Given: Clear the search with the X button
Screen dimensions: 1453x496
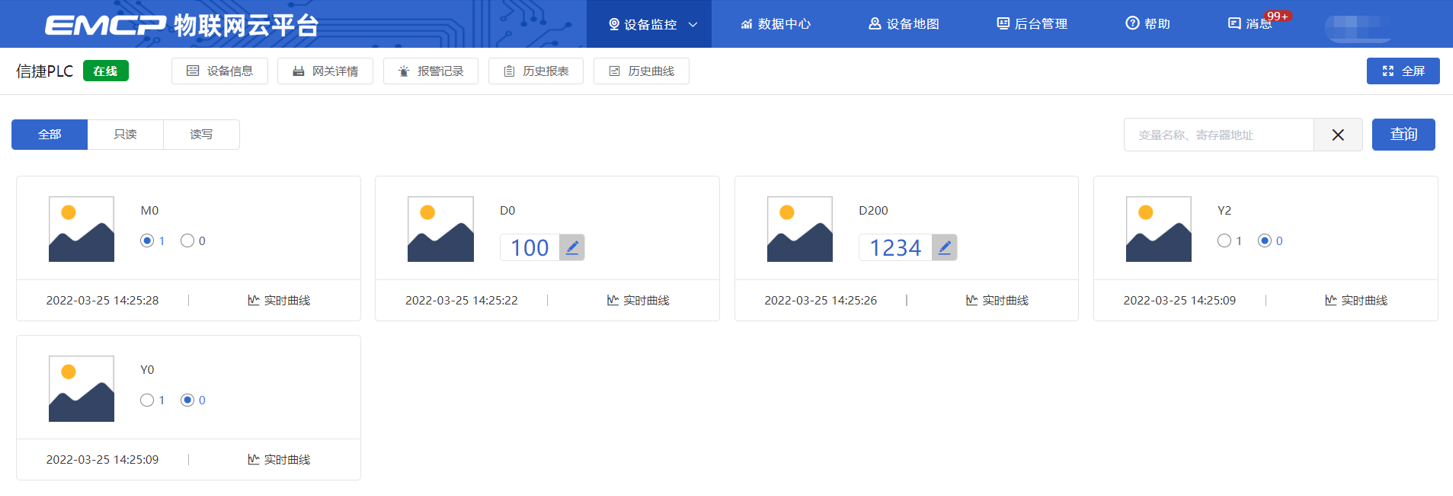Looking at the screenshot, I should [x=1338, y=135].
